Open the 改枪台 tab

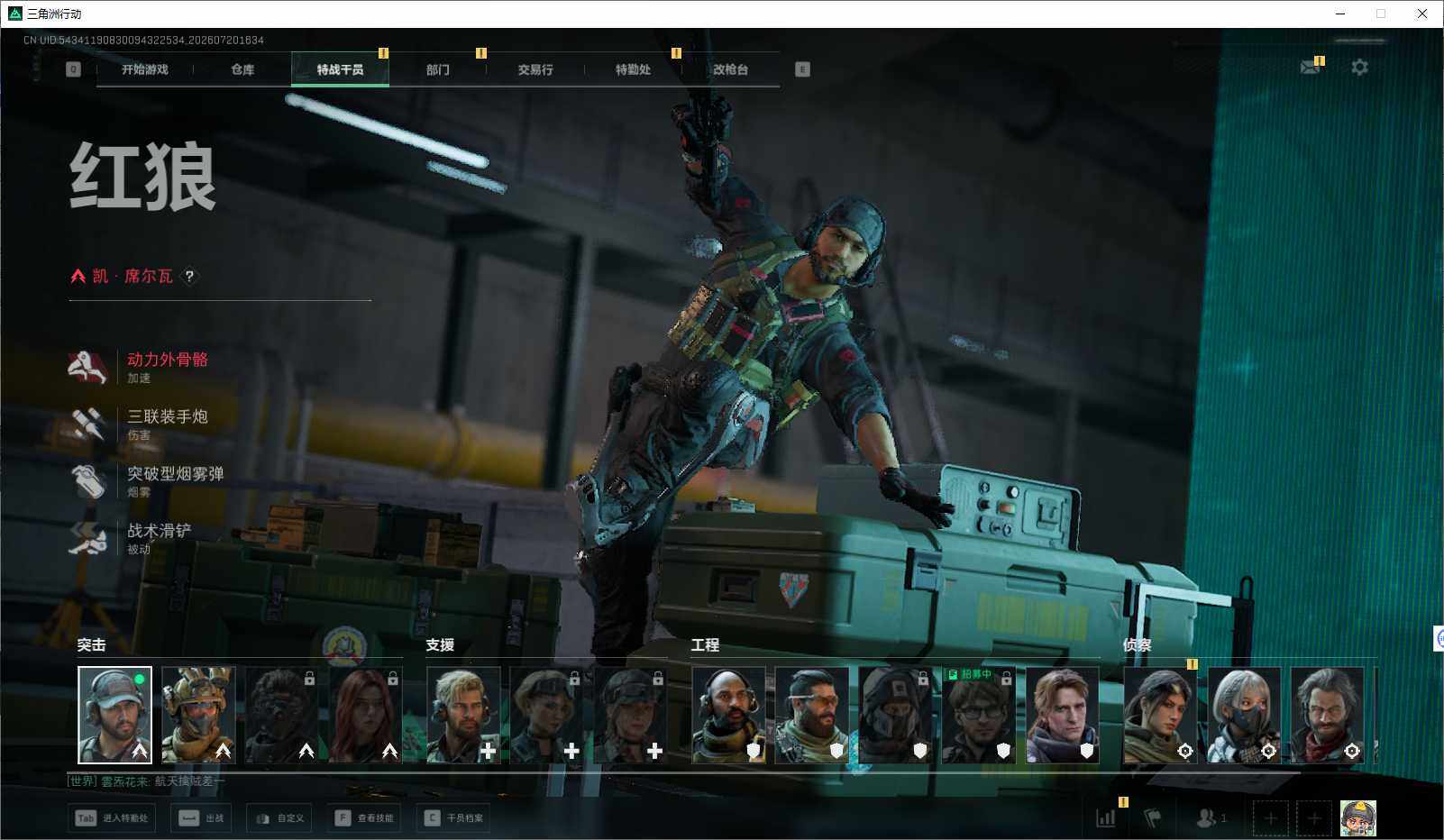[x=730, y=69]
